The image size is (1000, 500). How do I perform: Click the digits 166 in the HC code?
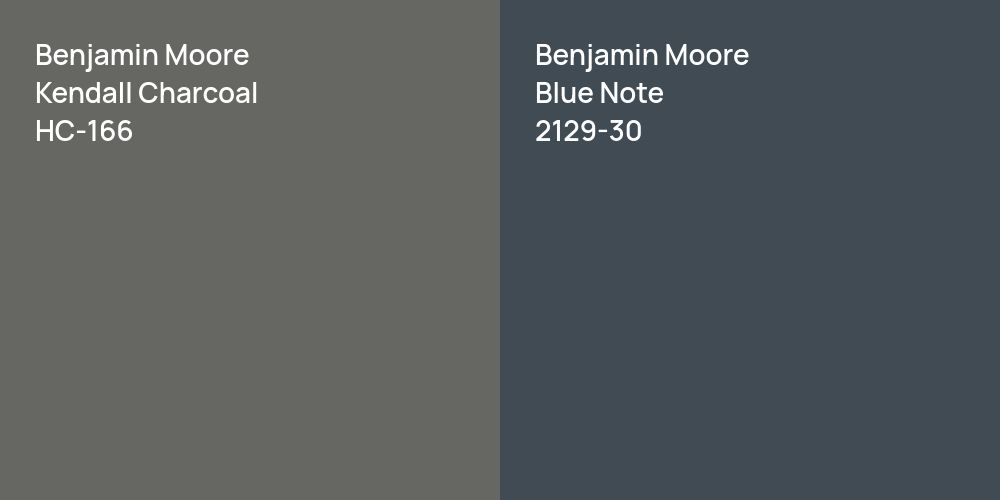[108, 131]
